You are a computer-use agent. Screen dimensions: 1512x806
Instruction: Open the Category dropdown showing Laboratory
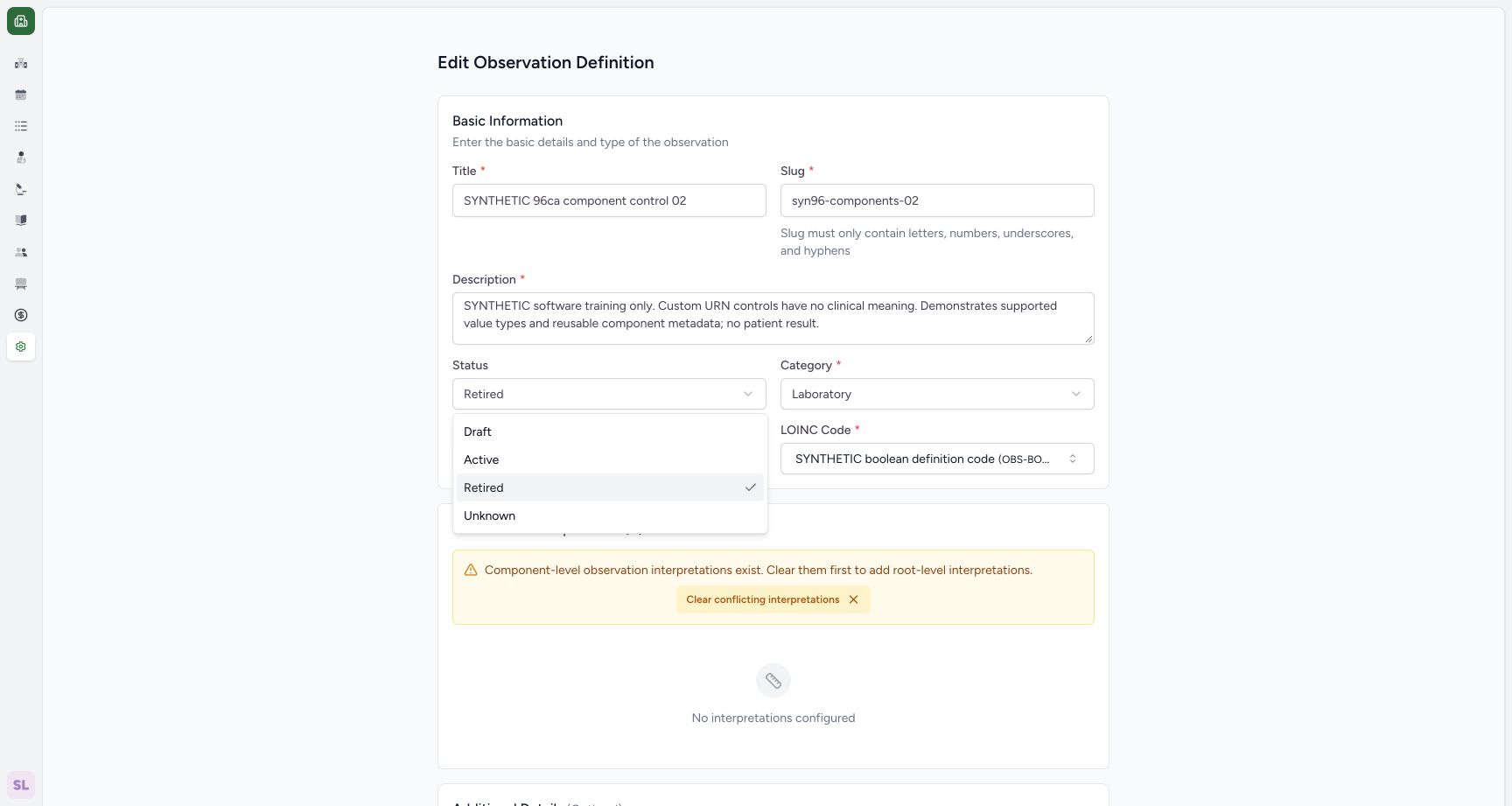937,394
